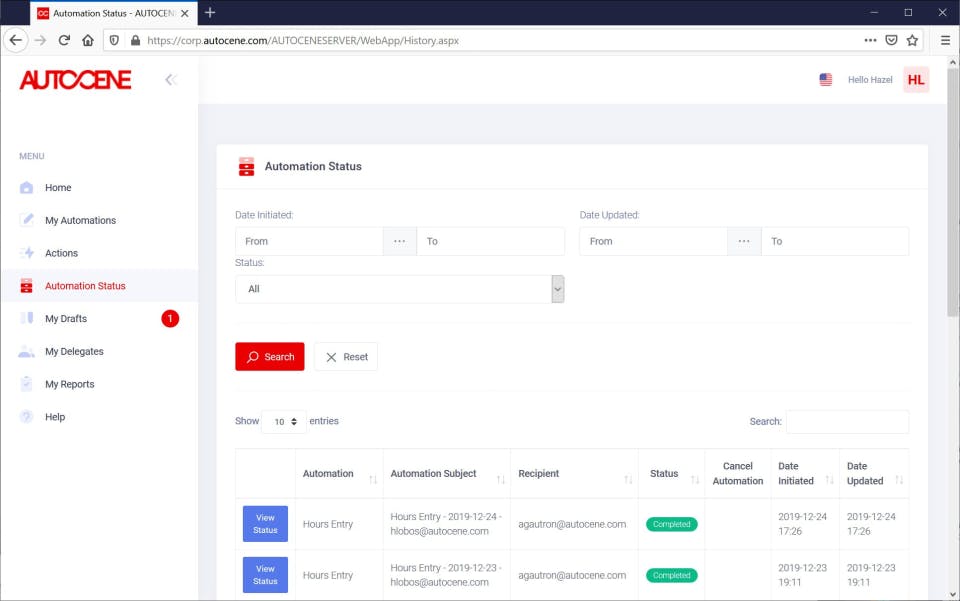
Task: Open the language flag icon in the header
Action: coord(825,80)
